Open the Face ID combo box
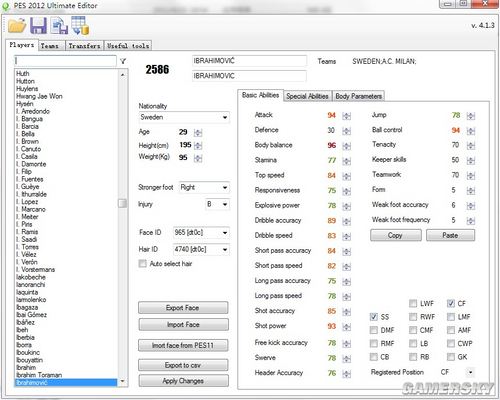This screenshot has width=500, height=400. pos(201,232)
